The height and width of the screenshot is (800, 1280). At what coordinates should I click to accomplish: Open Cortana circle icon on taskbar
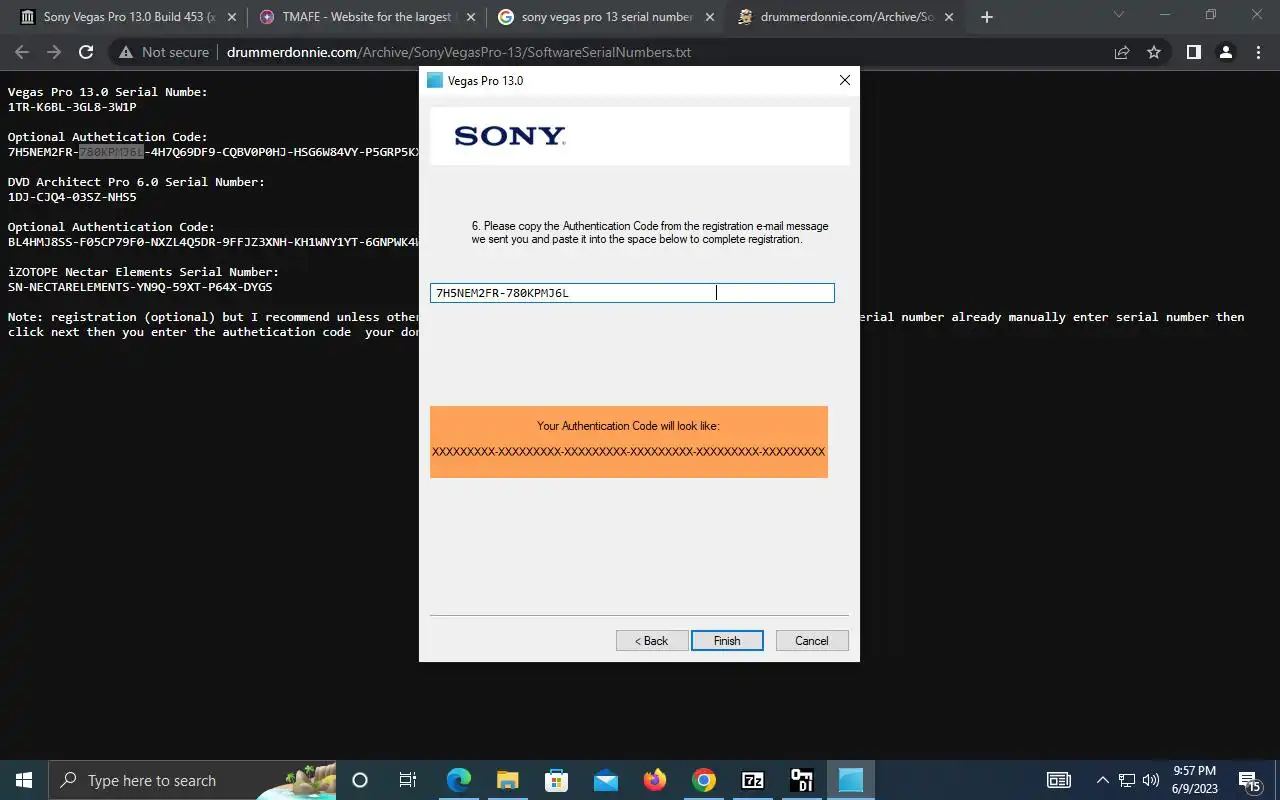coord(360,780)
